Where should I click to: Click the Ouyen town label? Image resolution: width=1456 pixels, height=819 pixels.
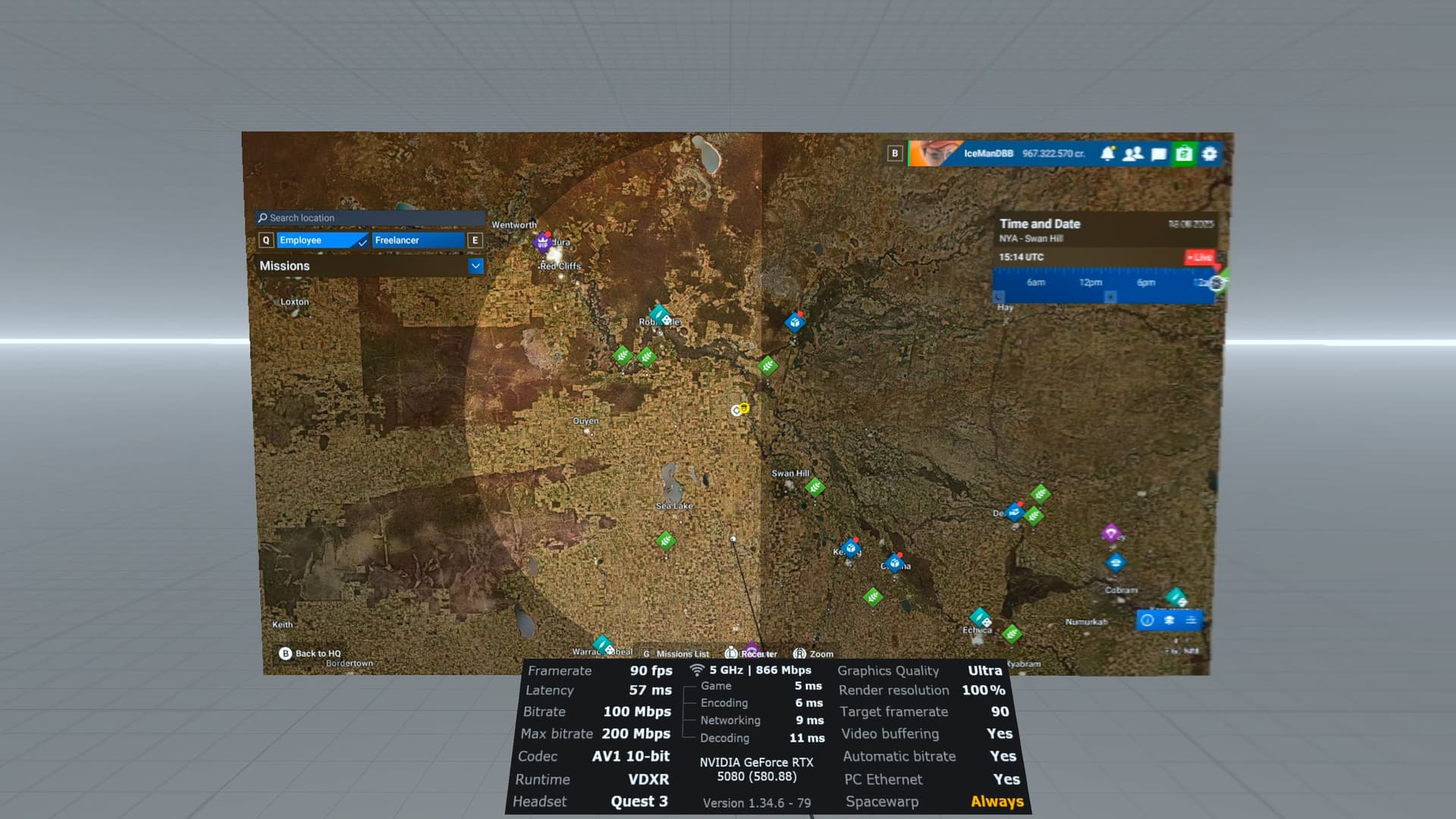(585, 421)
